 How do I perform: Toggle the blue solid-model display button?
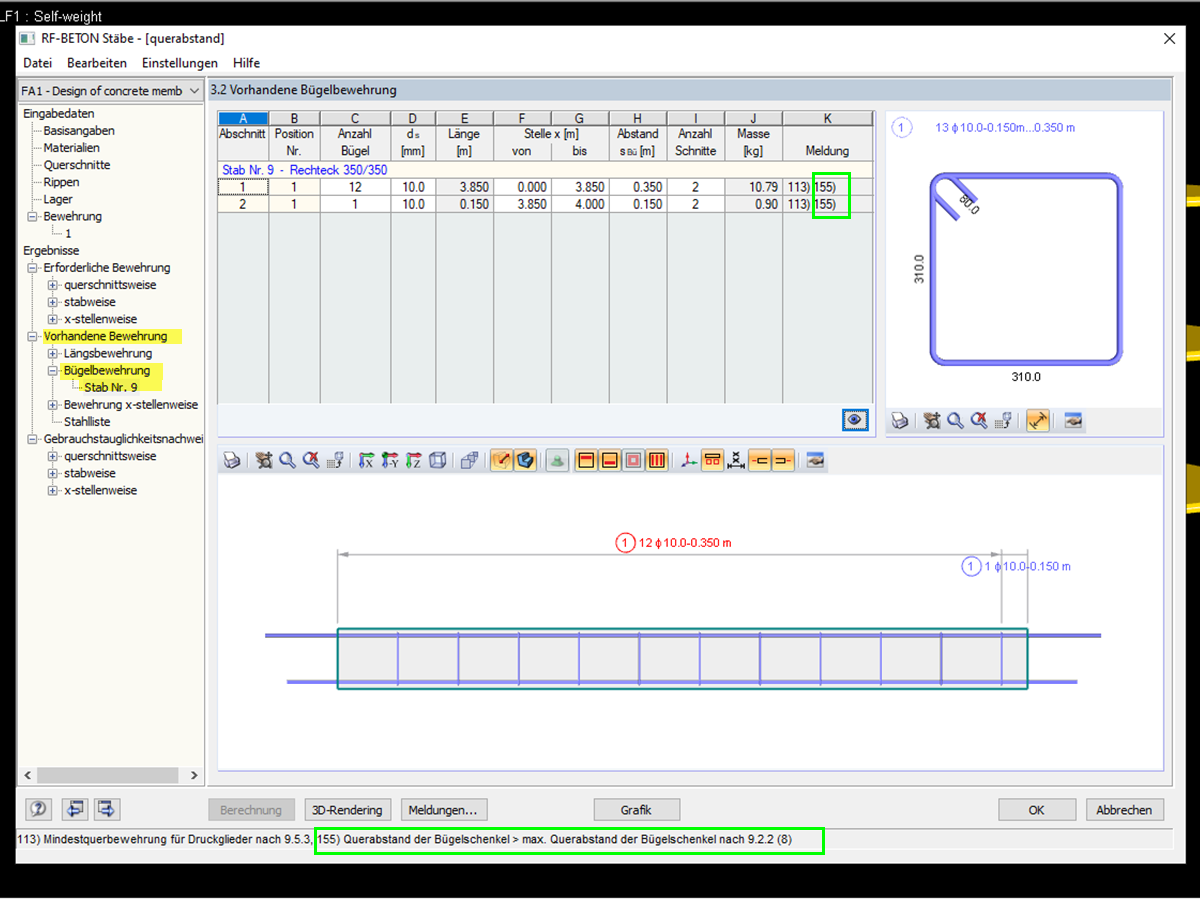click(x=526, y=460)
